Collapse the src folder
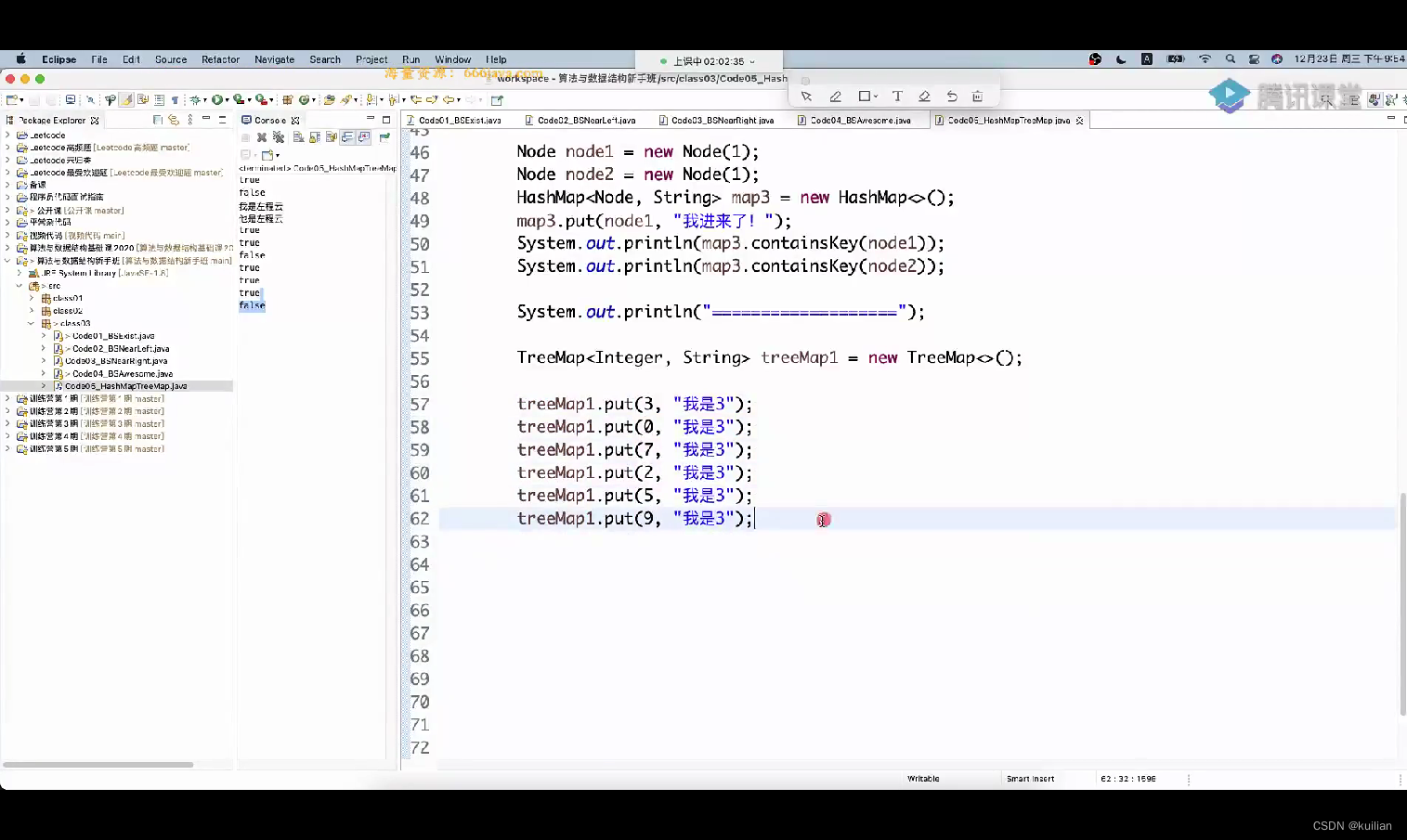 coord(20,286)
